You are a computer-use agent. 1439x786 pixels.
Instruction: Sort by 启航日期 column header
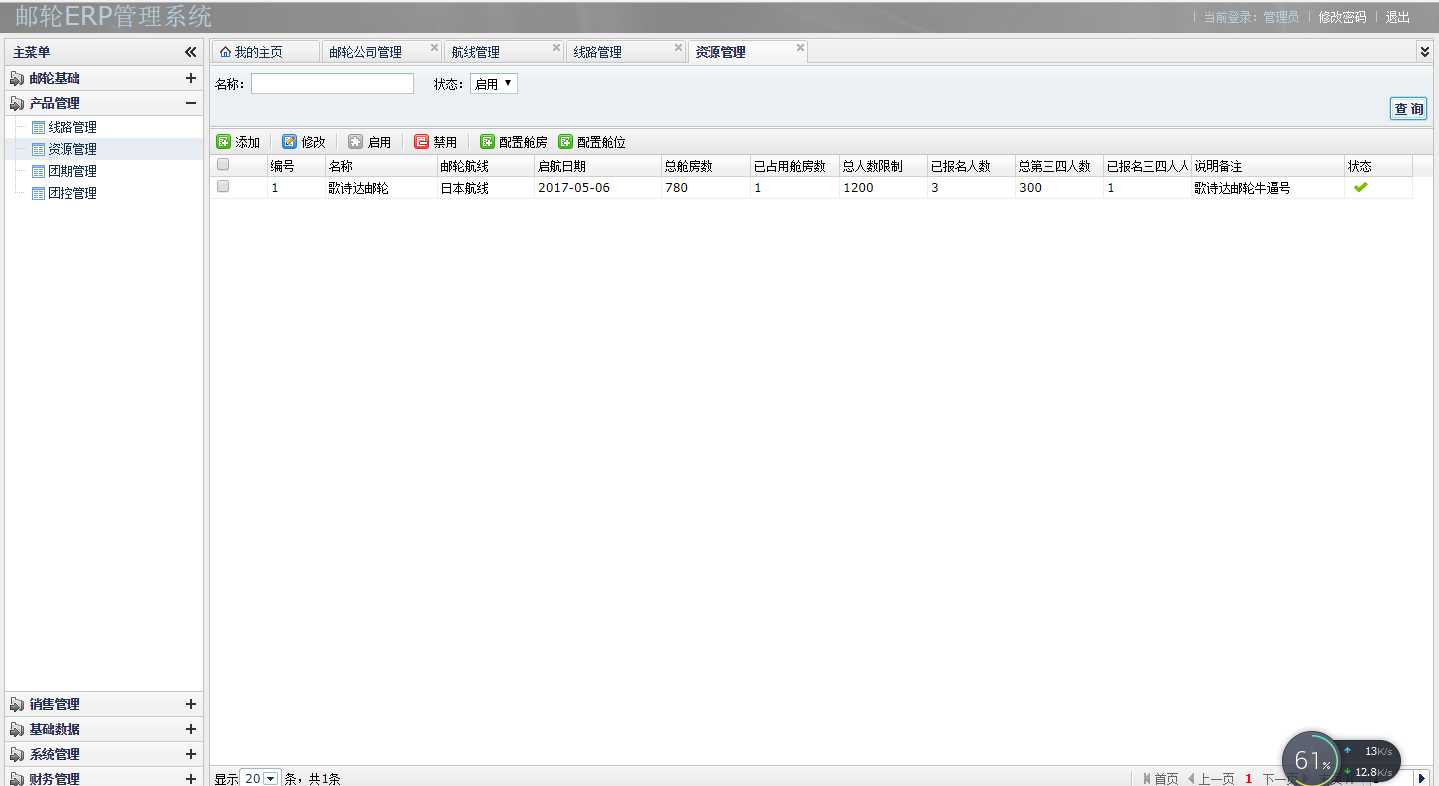(597, 166)
